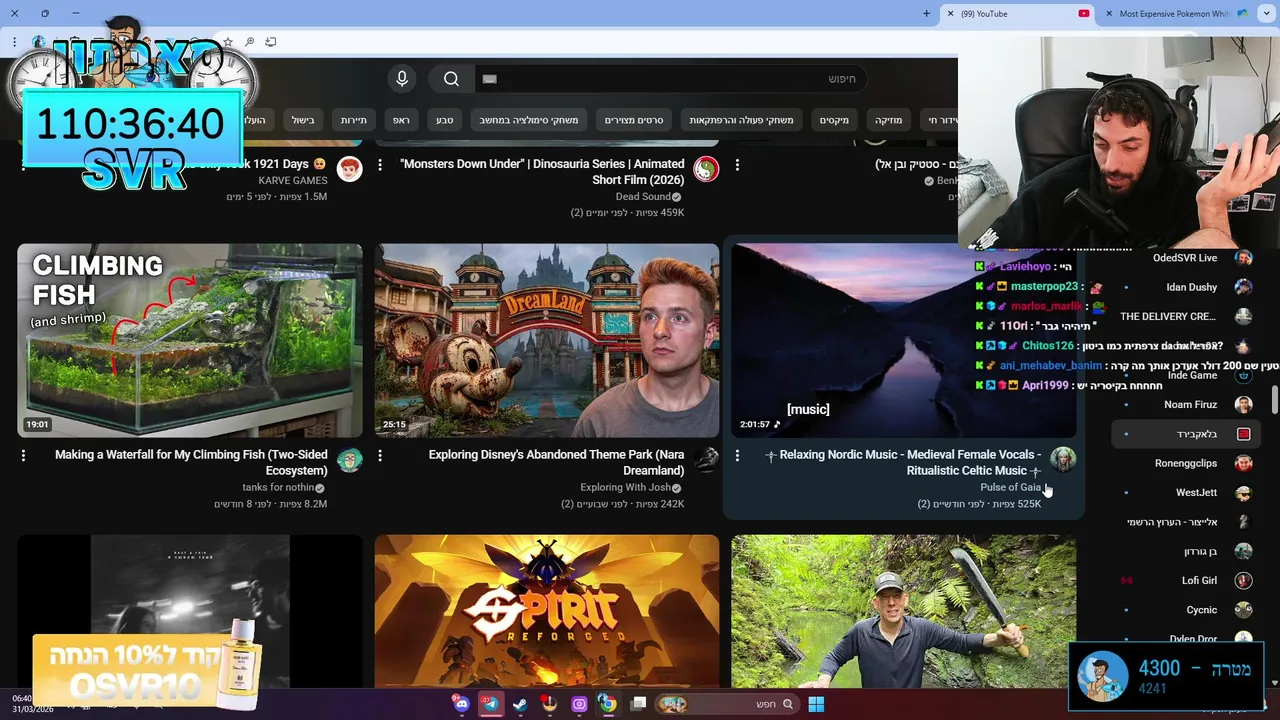Focus the YouTube חיפוש search field
The image size is (1280, 720).
[x=670, y=79]
